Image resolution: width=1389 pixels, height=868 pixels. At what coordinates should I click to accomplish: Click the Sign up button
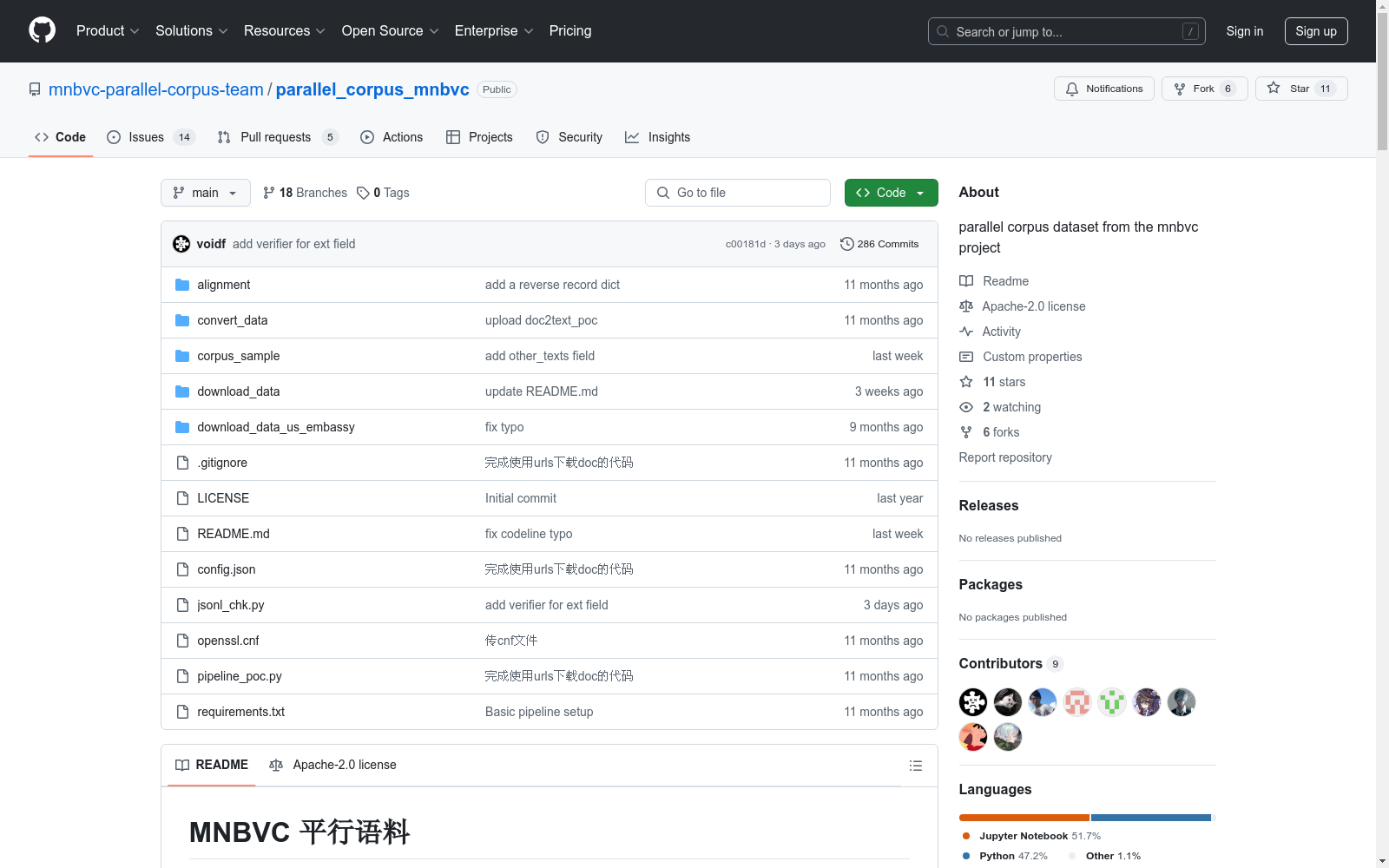coord(1316,31)
